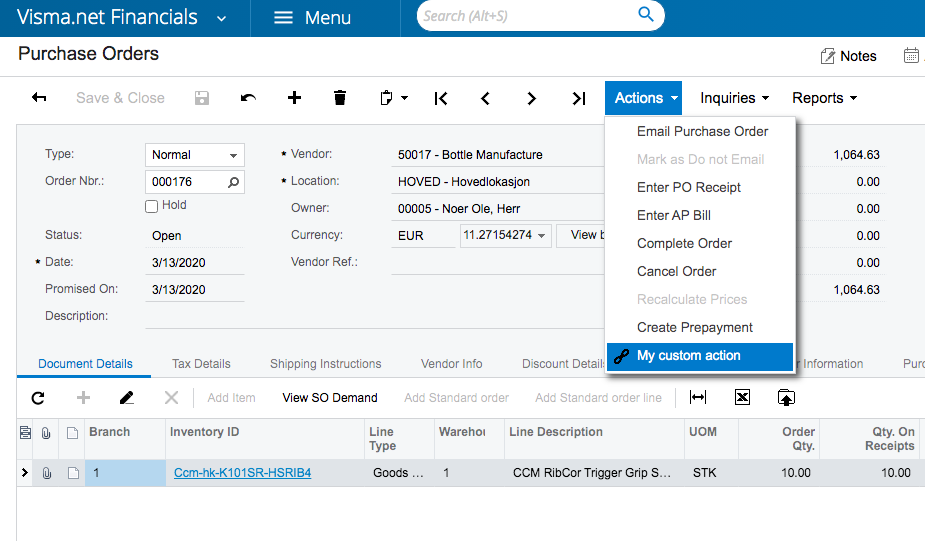Export grid to Excel icon
The image size is (925, 541).
click(x=742, y=398)
